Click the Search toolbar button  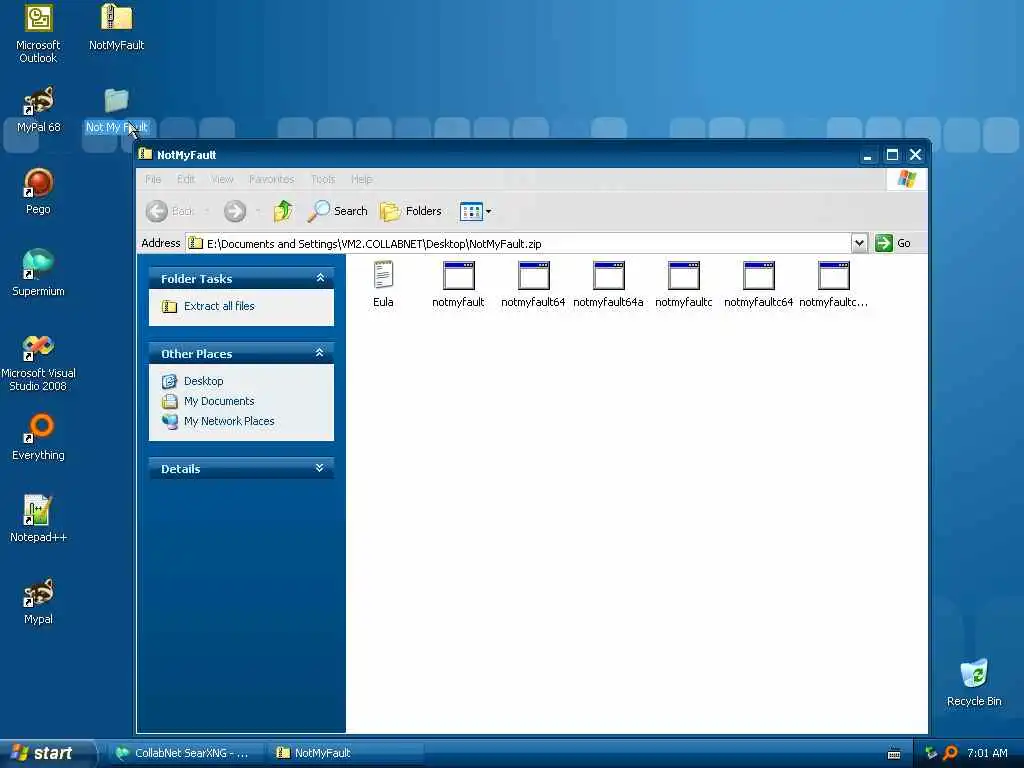click(338, 211)
